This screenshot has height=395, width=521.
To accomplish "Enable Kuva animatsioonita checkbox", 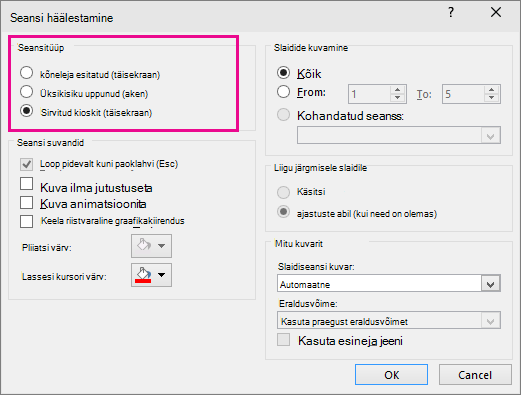I will pyautogui.click(x=26, y=202).
